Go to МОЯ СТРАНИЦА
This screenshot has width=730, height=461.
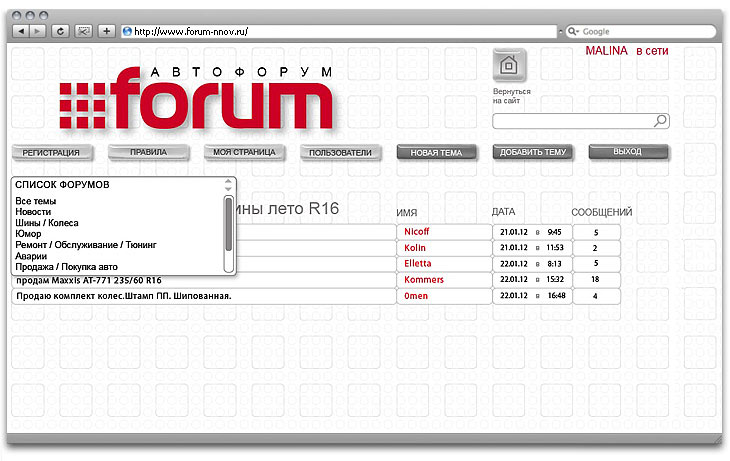click(244, 152)
